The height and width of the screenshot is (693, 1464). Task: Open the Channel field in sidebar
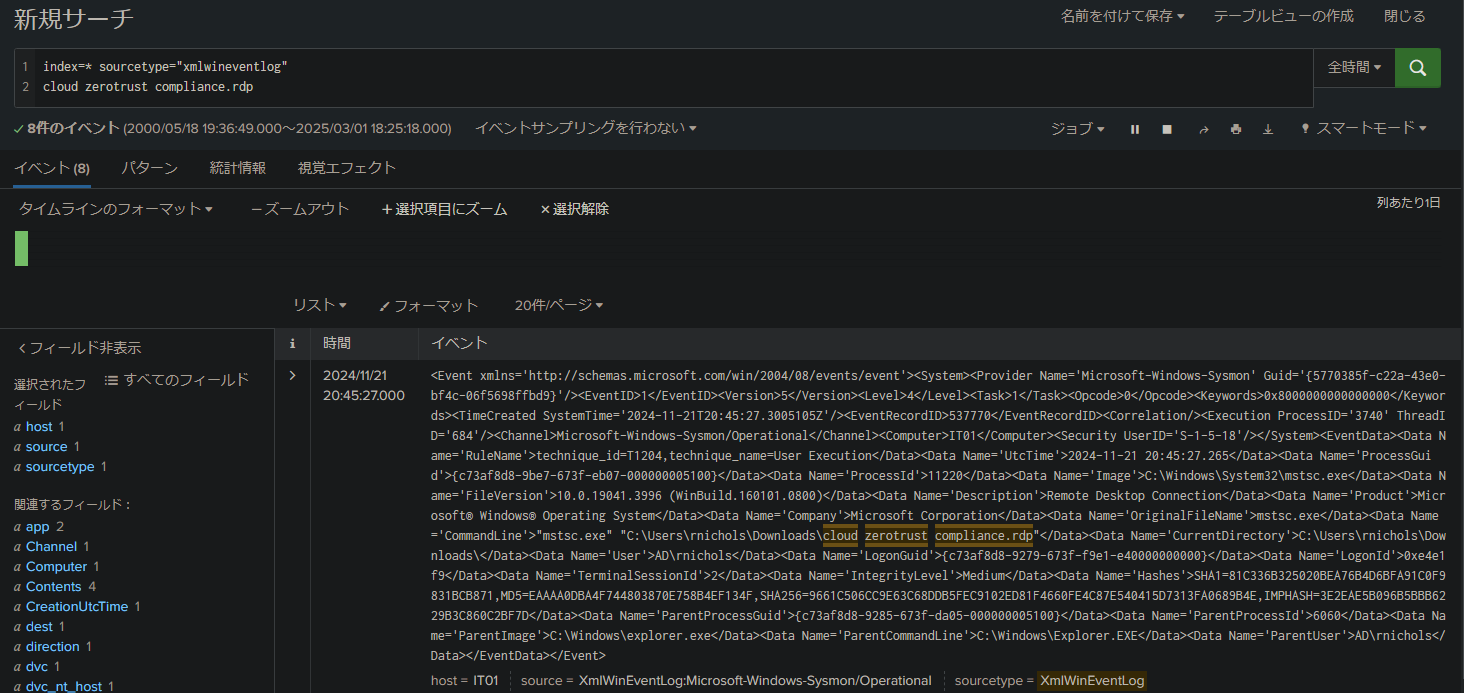(x=51, y=546)
